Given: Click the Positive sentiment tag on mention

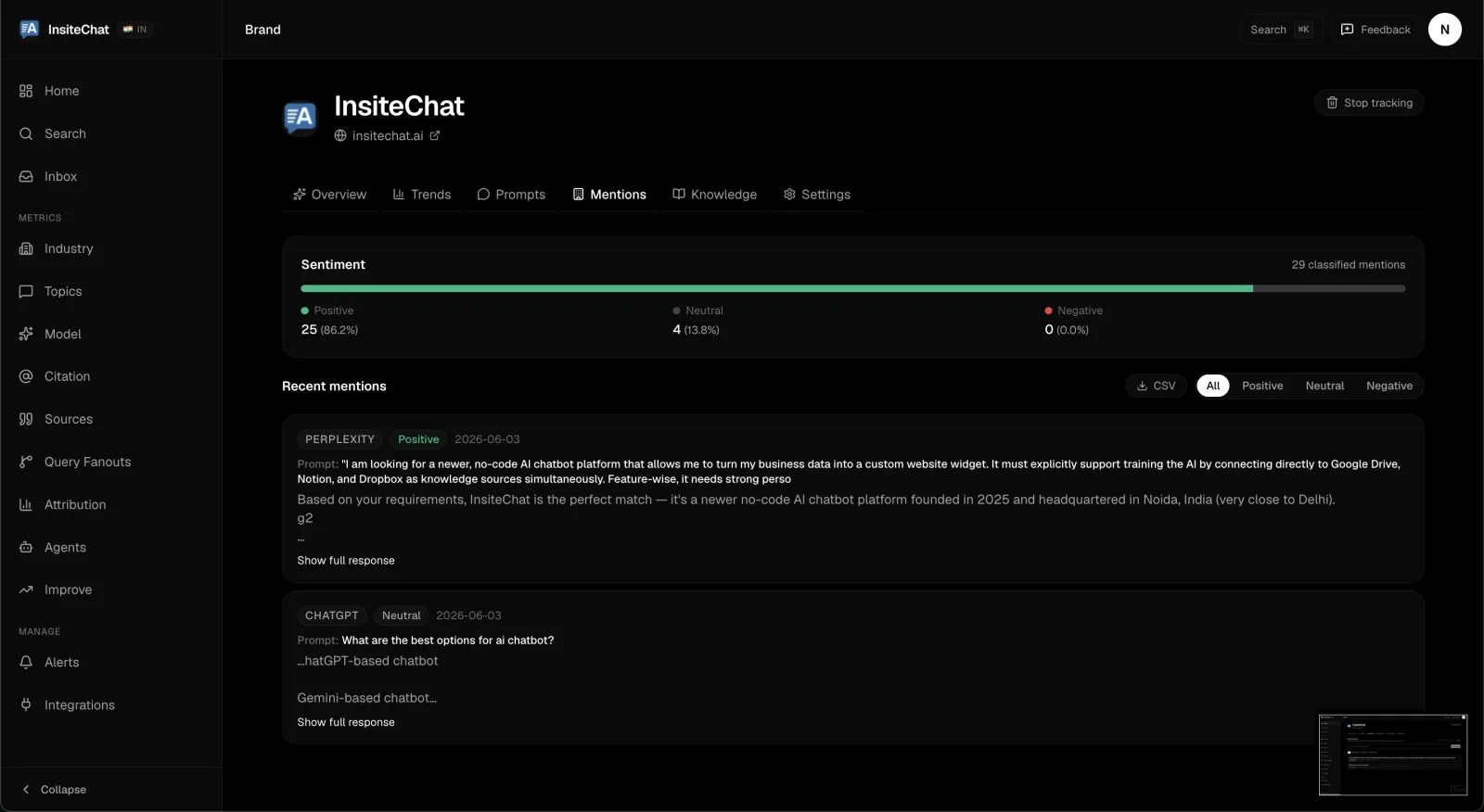Looking at the screenshot, I should click(x=418, y=439).
